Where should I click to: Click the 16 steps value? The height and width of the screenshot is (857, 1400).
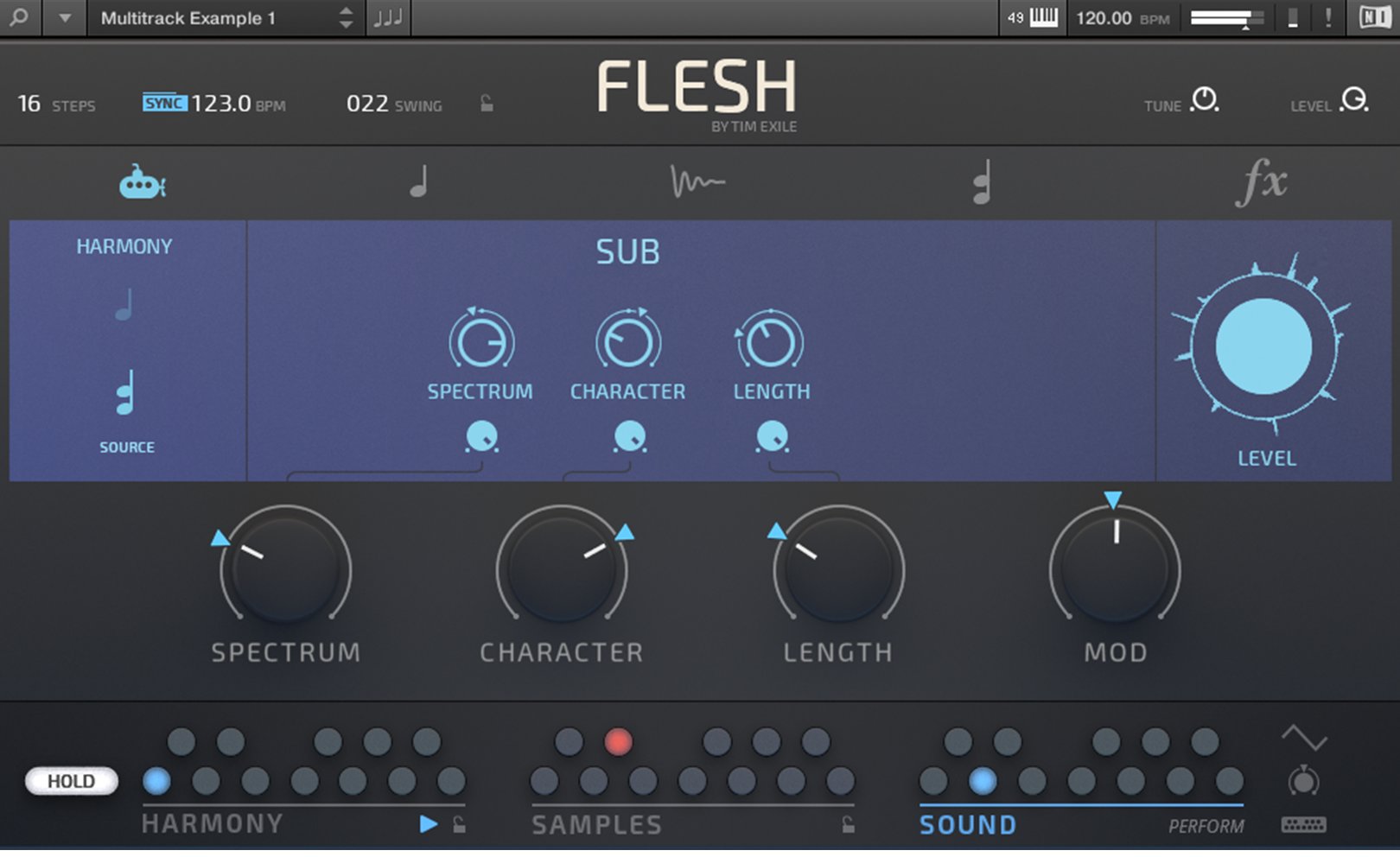point(29,104)
